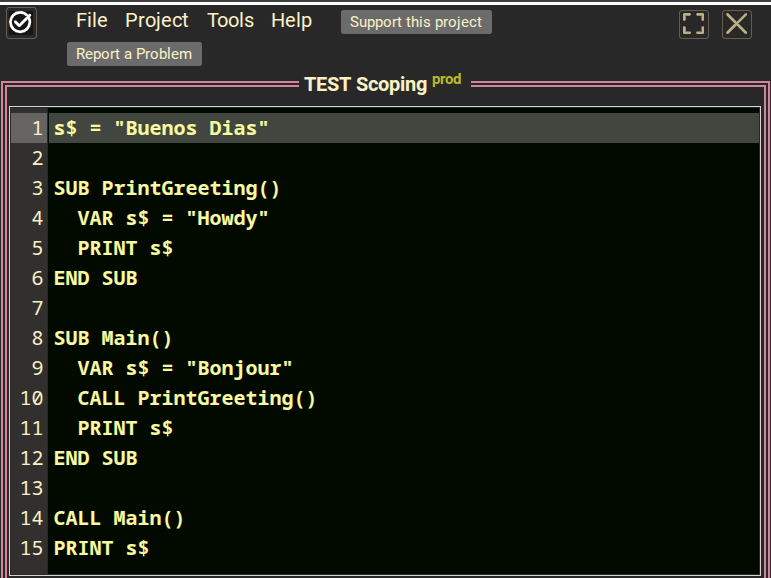Open the Help menu
The width and height of the screenshot is (771, 578).
291,21
